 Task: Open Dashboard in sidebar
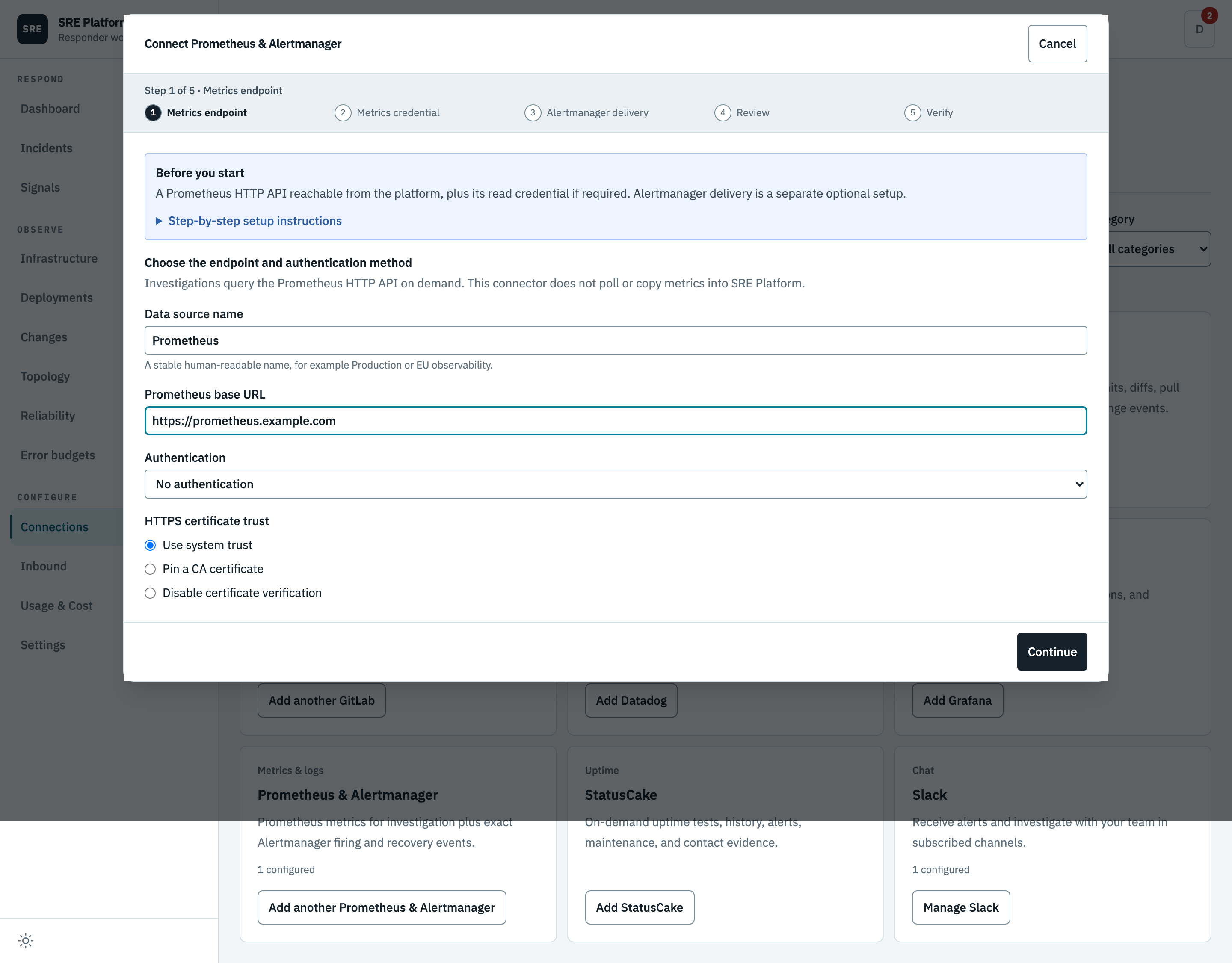(50, 109)
